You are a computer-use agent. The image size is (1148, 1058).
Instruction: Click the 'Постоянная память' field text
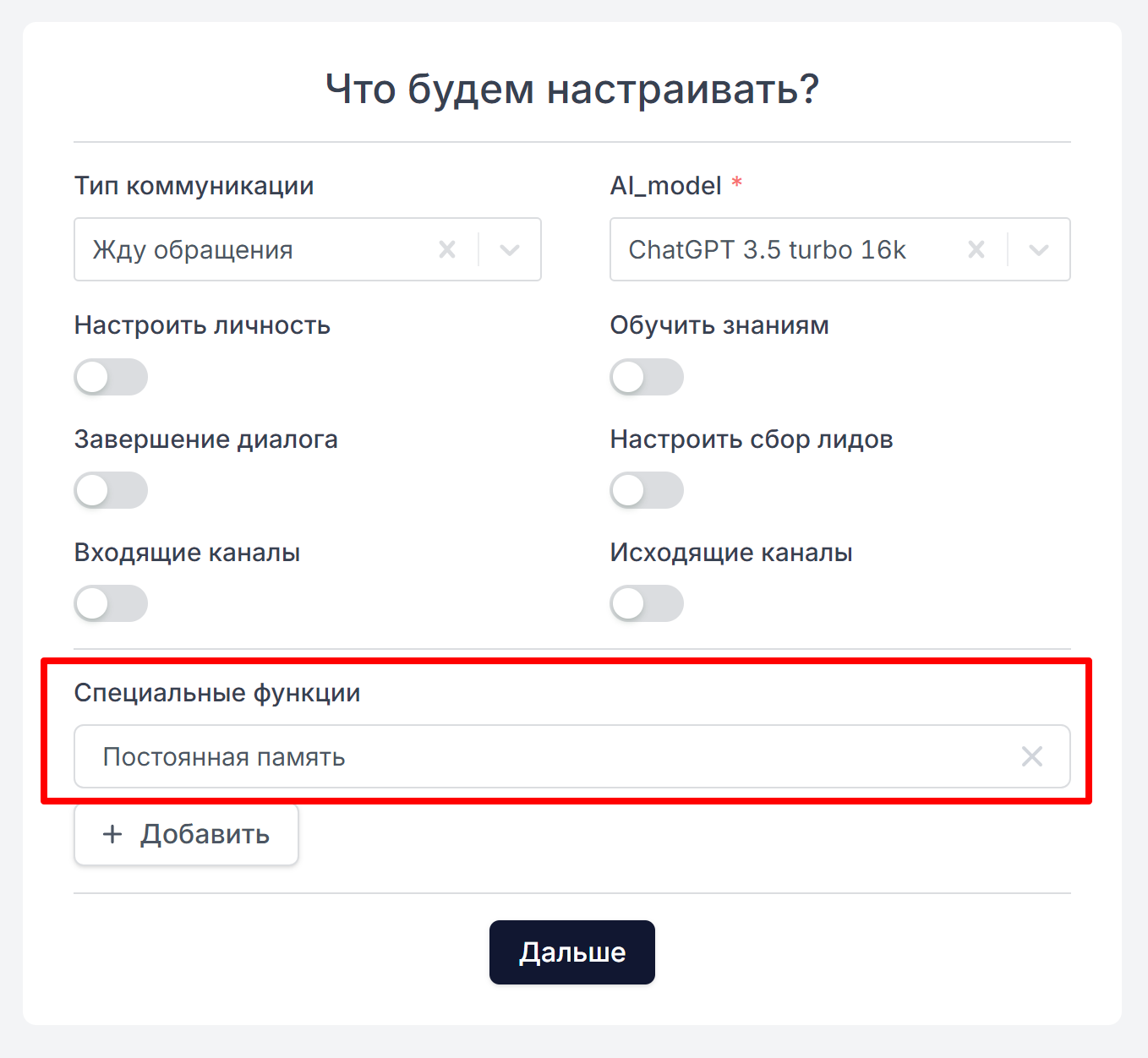click(x=224, y=757)
